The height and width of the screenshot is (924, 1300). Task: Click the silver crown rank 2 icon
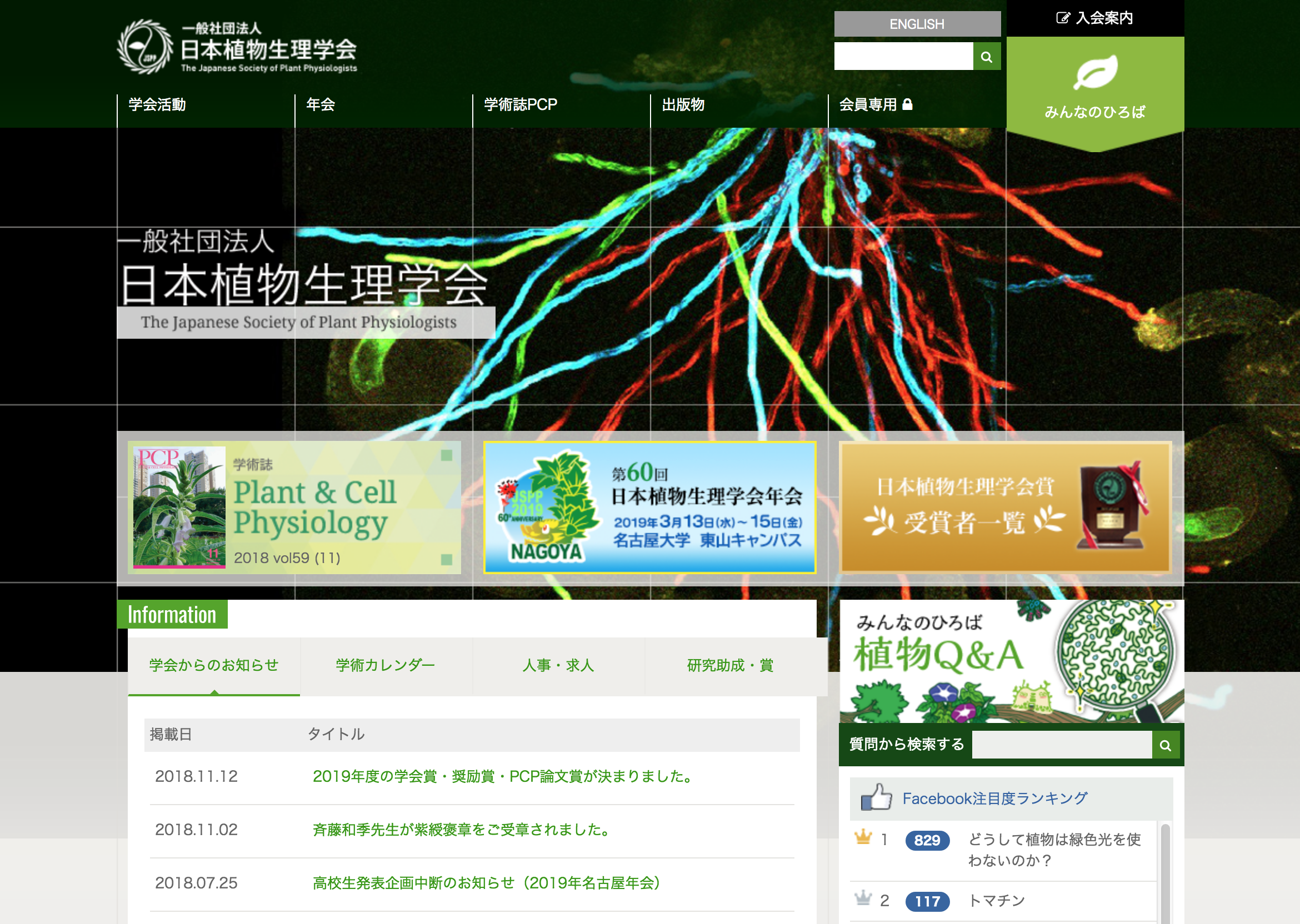click(863, 898)
